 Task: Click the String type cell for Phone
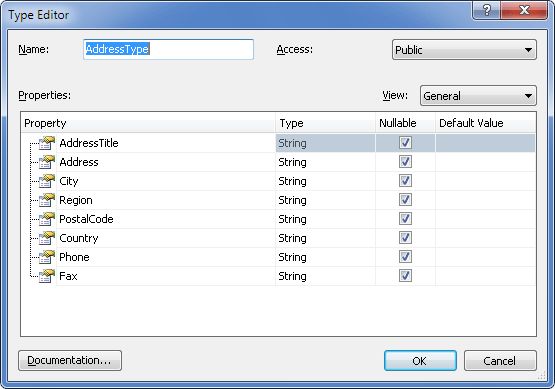tap(325, 257)
